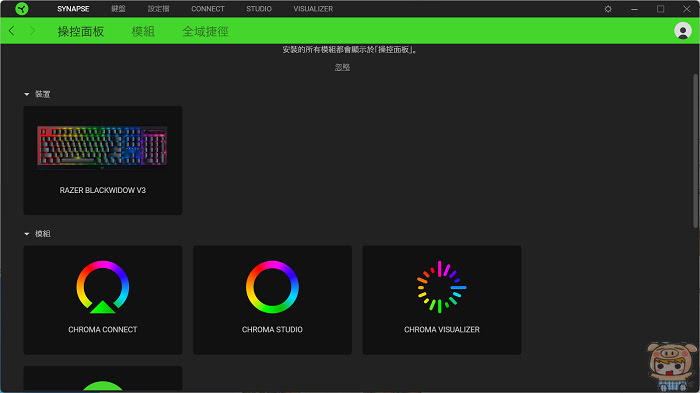700x393 pixels.
Task: Go back with the left arrow
Action: [x=12, y=31]
